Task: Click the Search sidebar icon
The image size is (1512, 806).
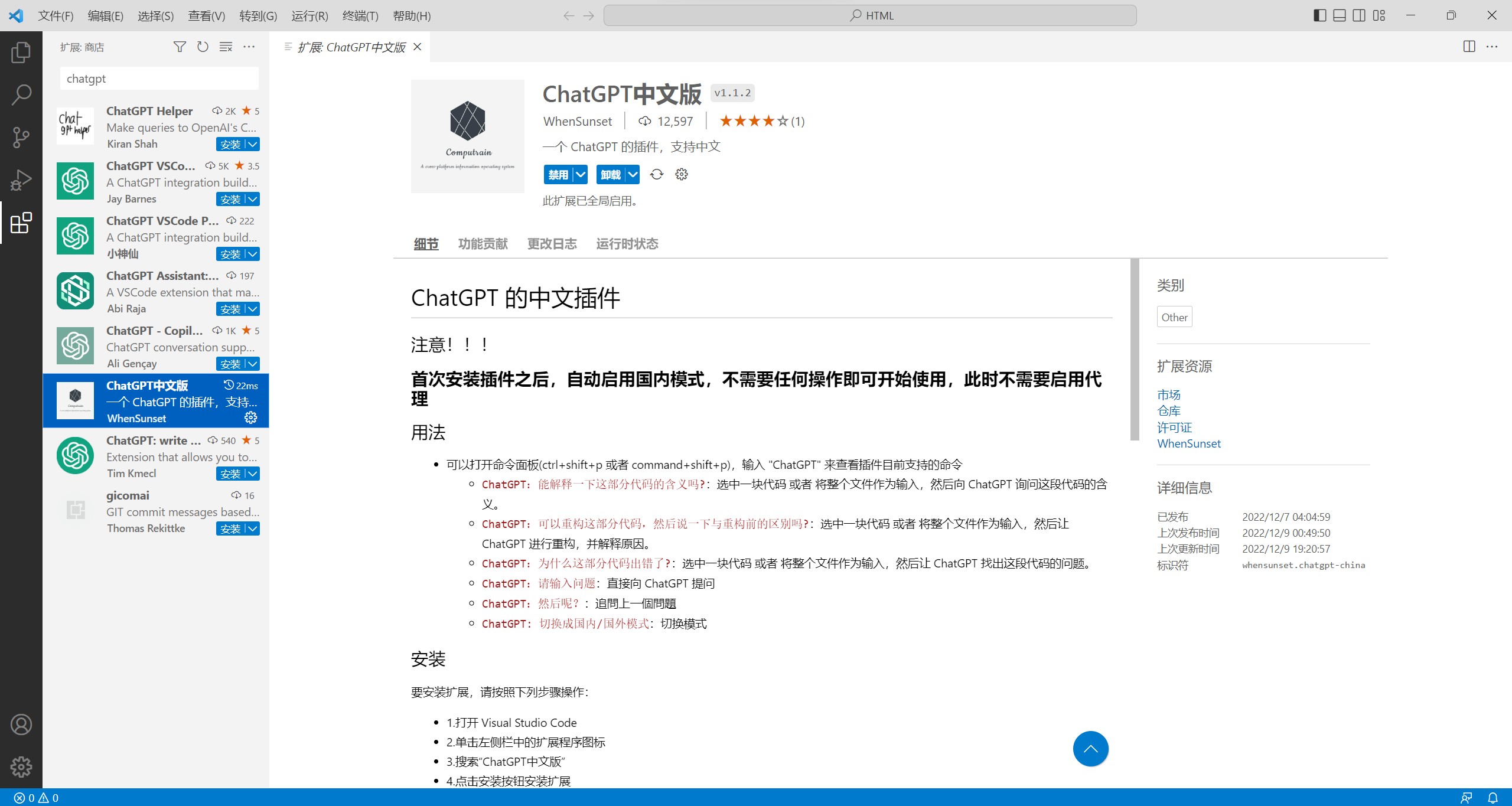Action: tap(22, 95)
